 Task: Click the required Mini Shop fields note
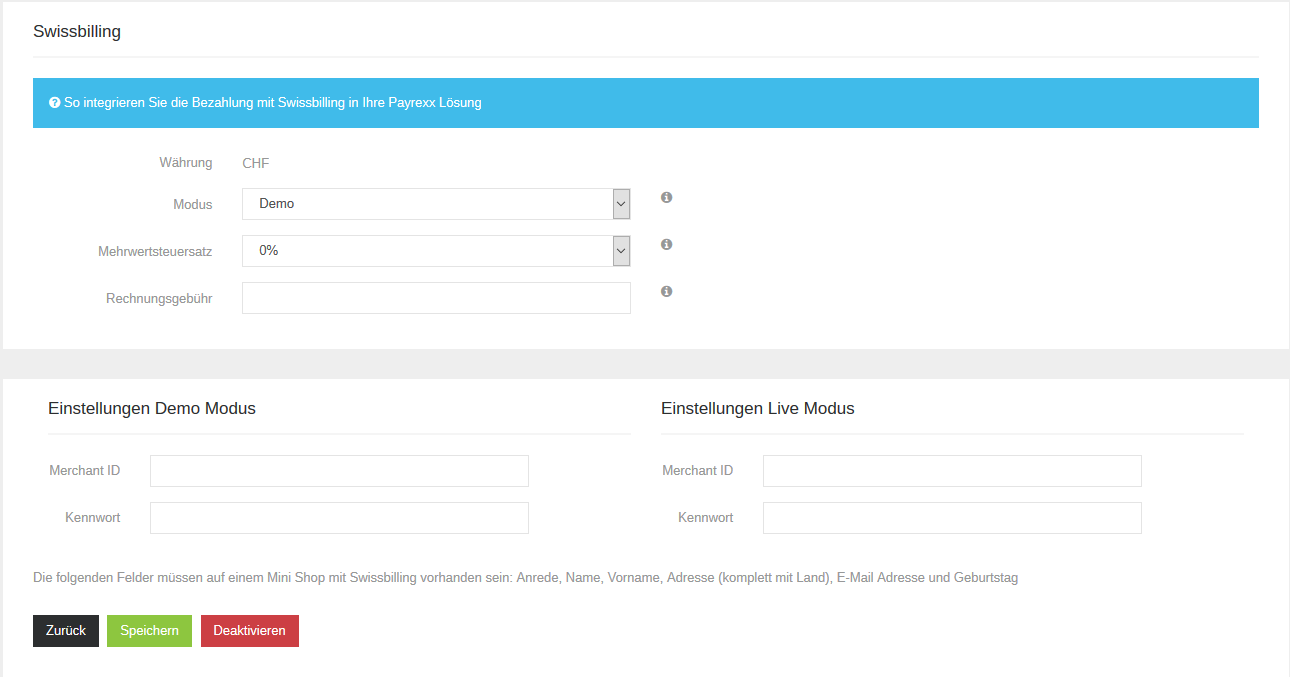pos(526,578)
